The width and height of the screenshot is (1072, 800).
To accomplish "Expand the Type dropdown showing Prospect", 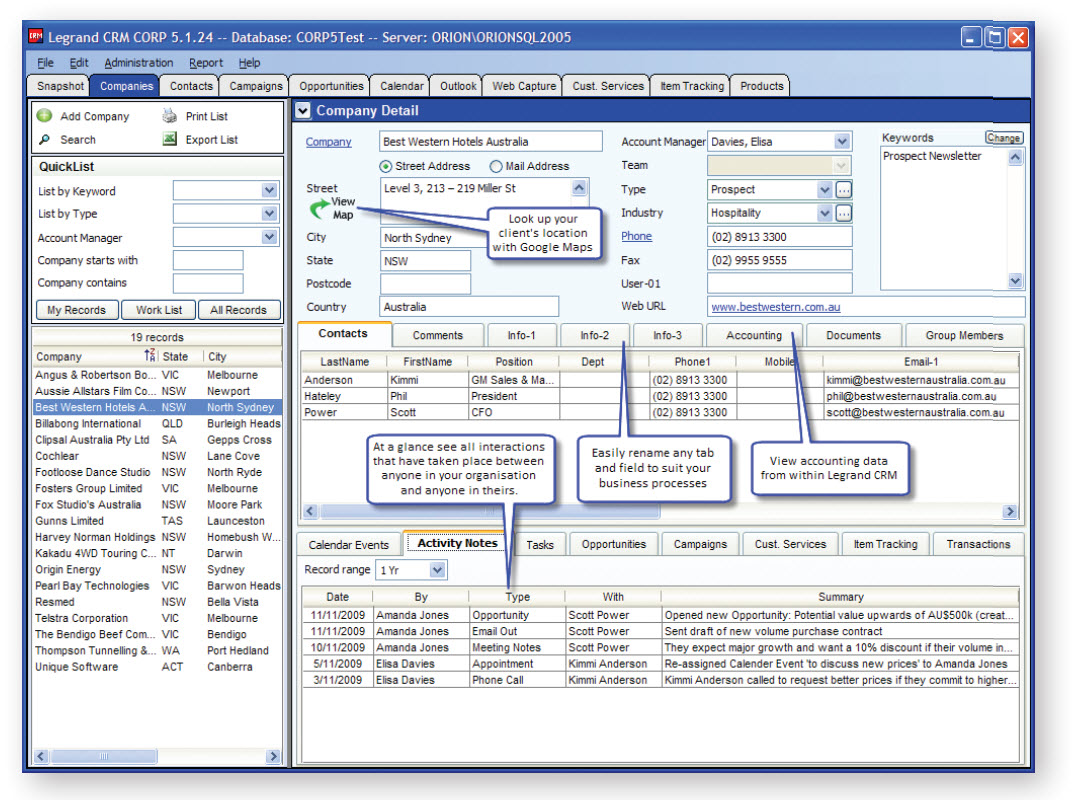I will (x=825, y=189).
